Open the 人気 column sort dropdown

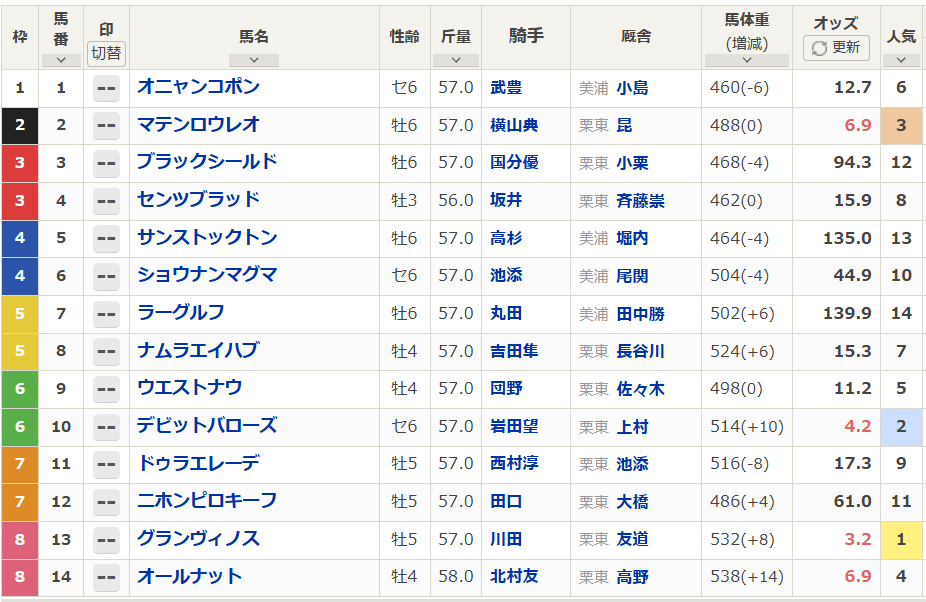(898, 59)
